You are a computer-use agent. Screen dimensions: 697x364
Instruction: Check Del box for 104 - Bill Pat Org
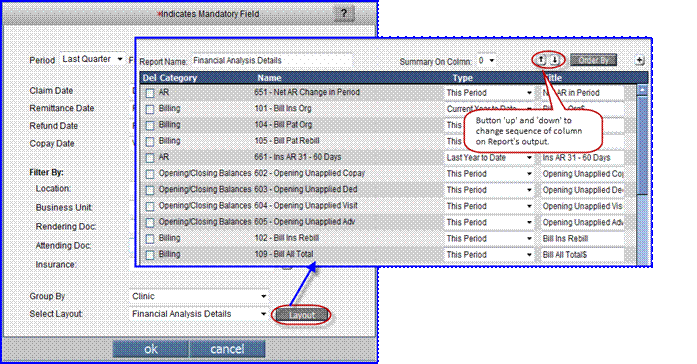click(150, 125)
